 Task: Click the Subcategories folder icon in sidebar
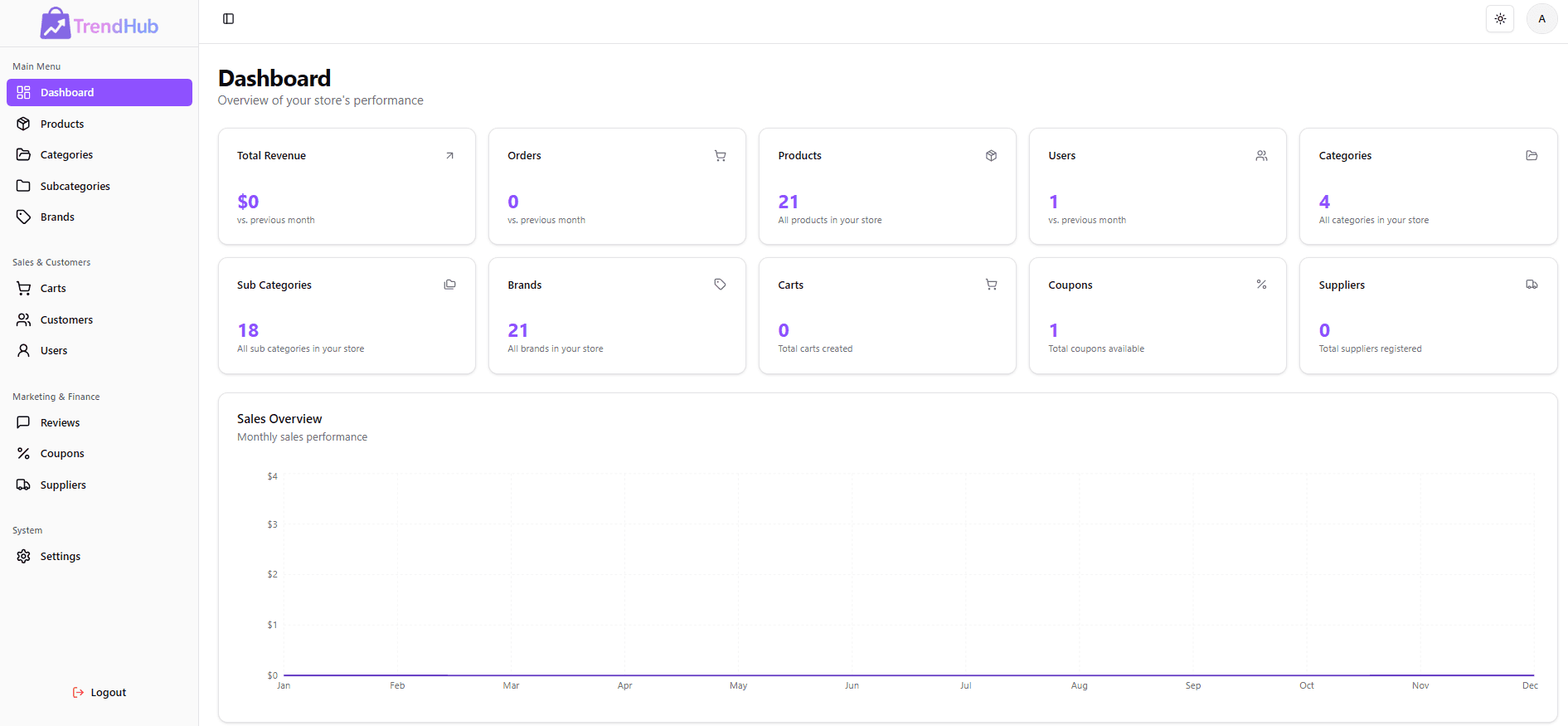click(x=23, y=186)
